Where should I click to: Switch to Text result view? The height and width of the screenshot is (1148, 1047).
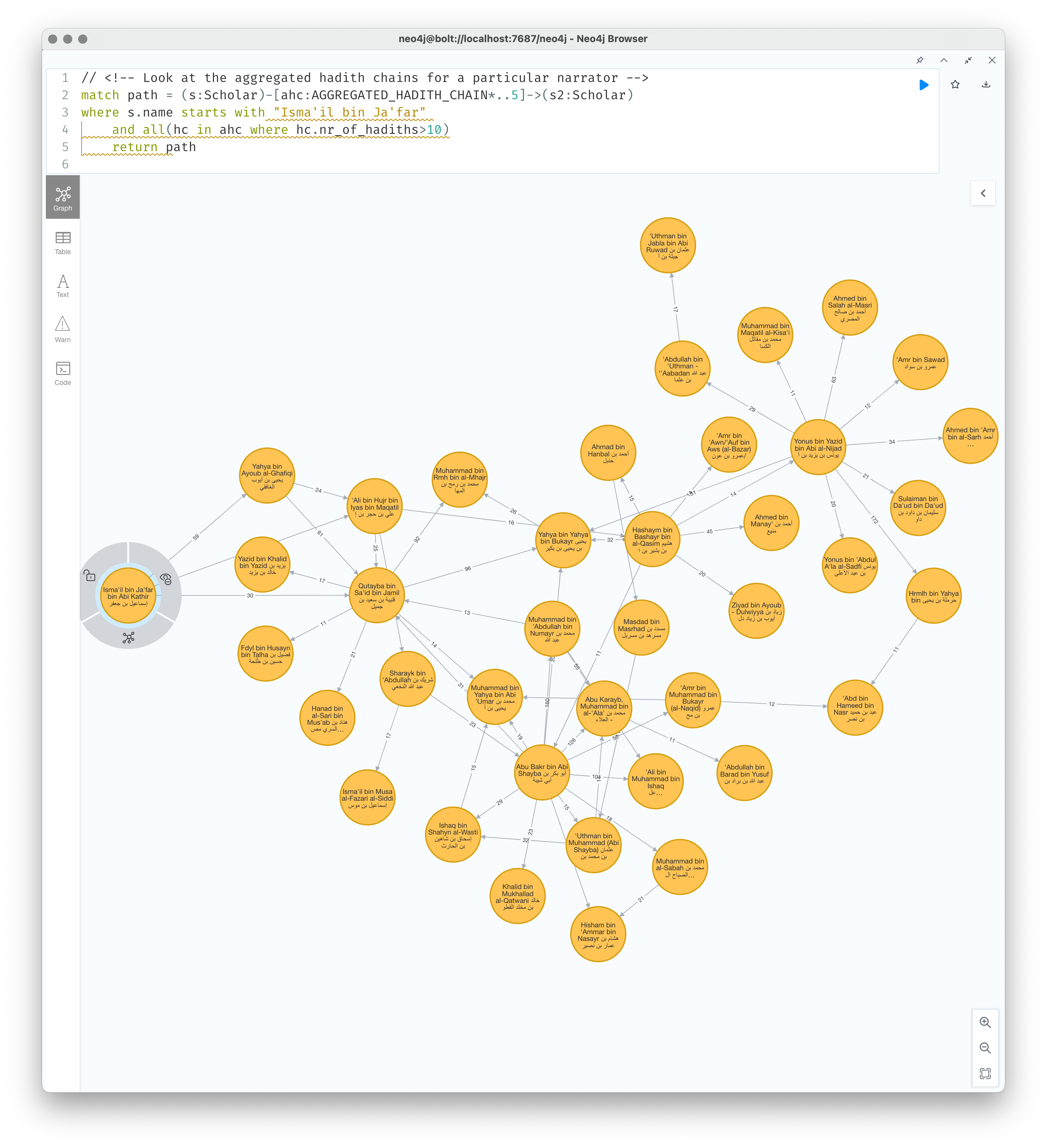[63, 286]
